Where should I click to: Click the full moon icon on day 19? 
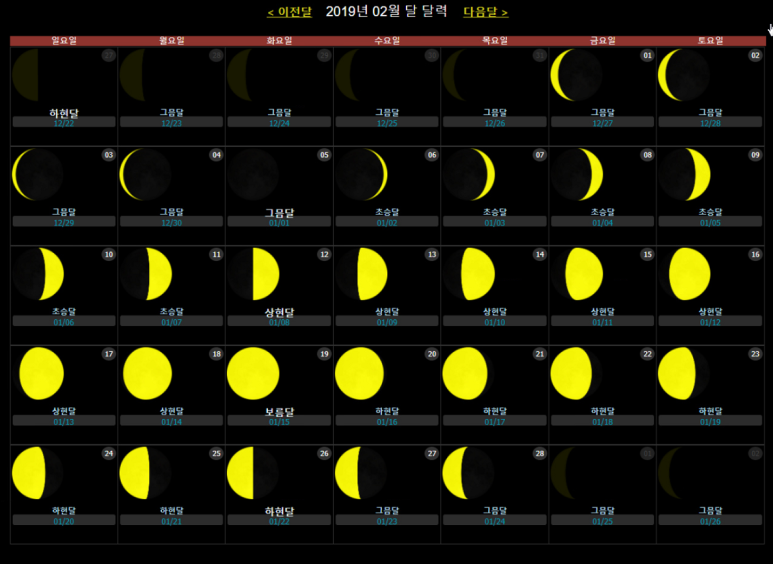click(x=253, y=374)
